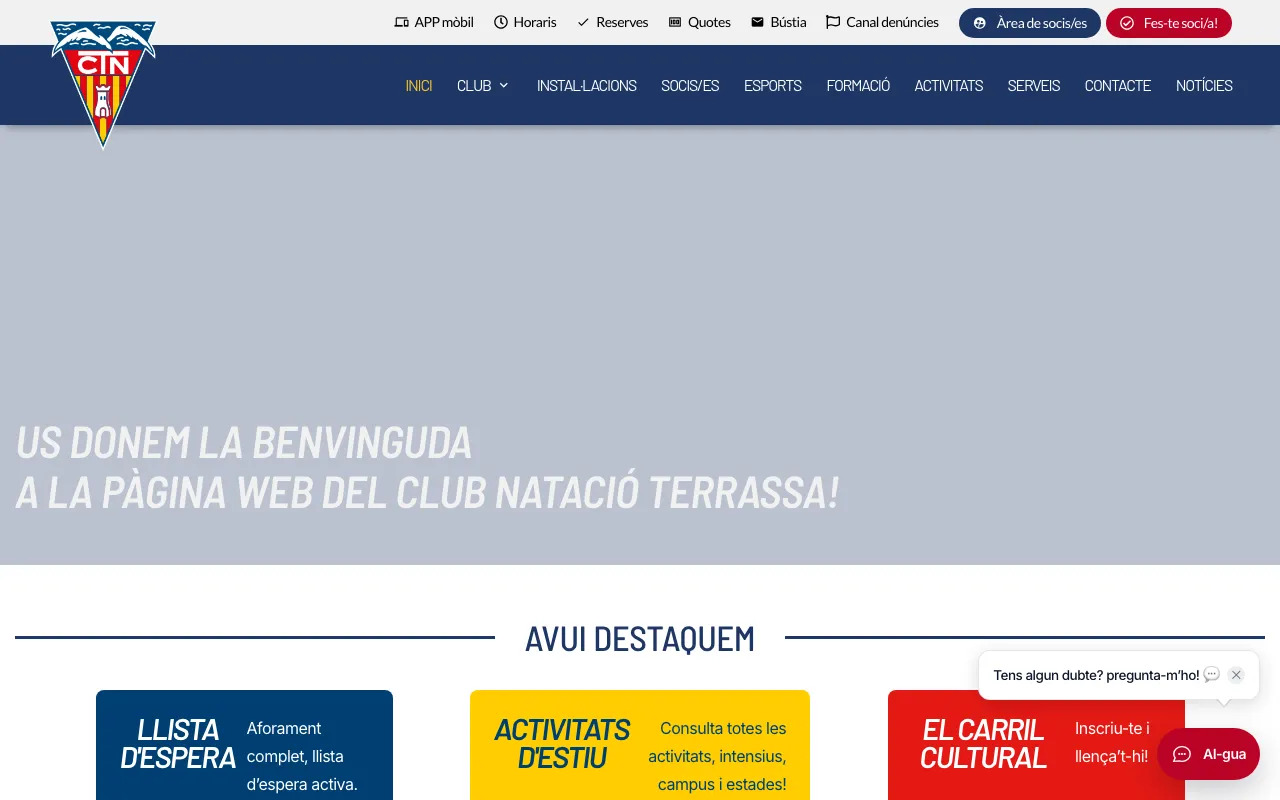Viewport: 1280px width, 800px height.
Task: Open the ESPORTS menu item
Action: [773, 85]
